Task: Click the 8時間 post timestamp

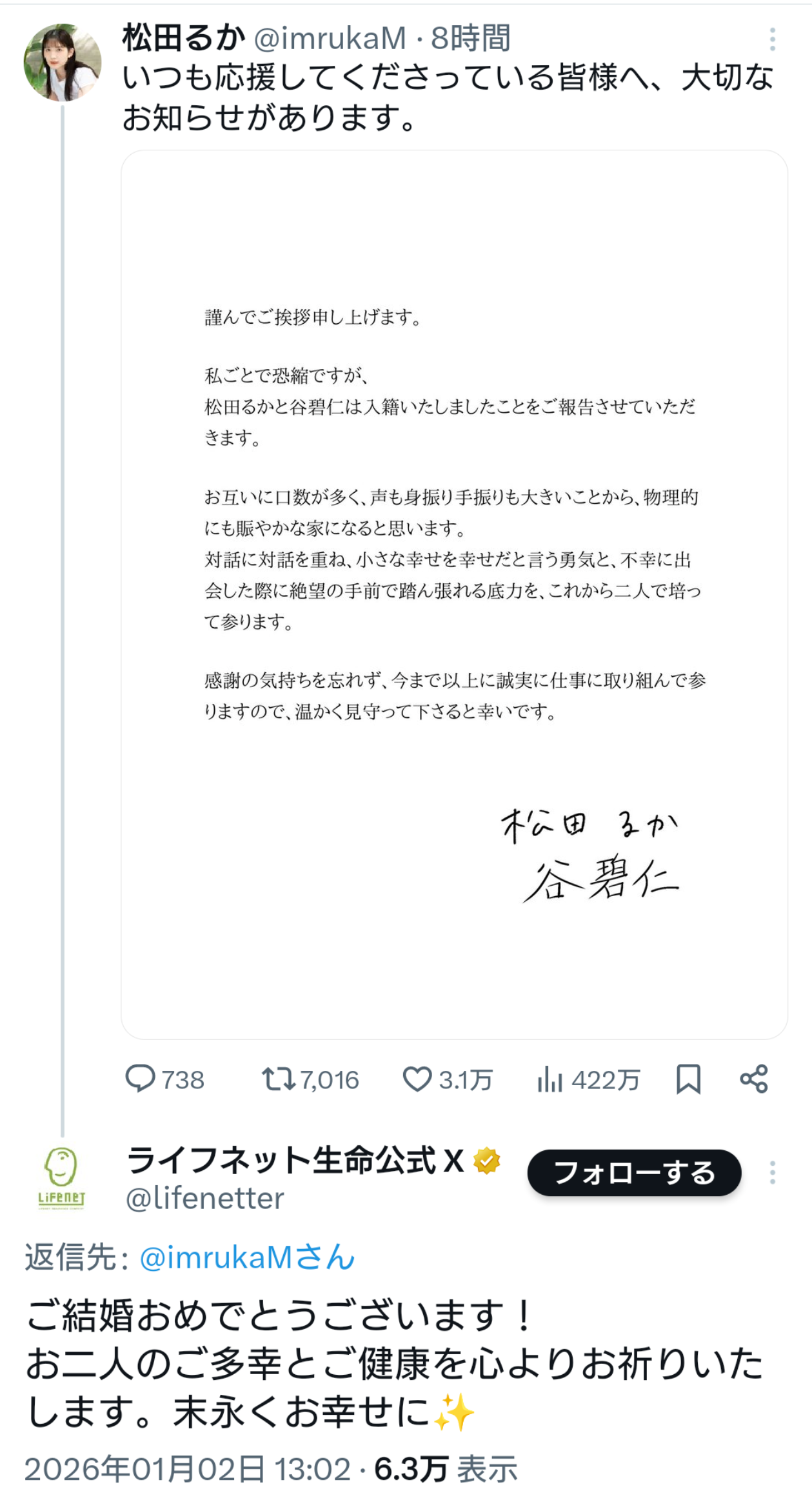Action: click(x=471, y=38)
